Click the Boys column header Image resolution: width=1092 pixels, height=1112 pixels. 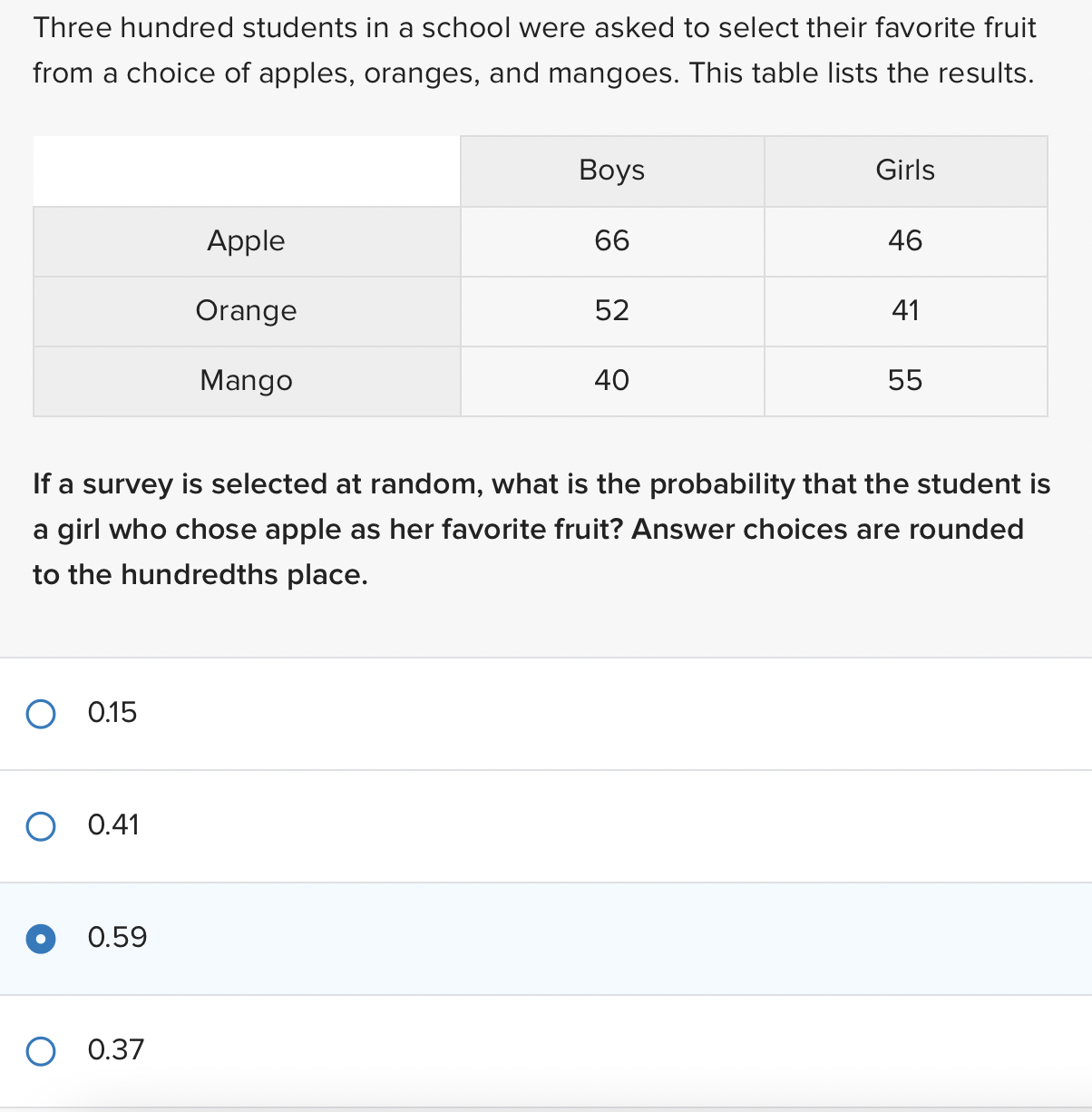click(x=612, y=171)
